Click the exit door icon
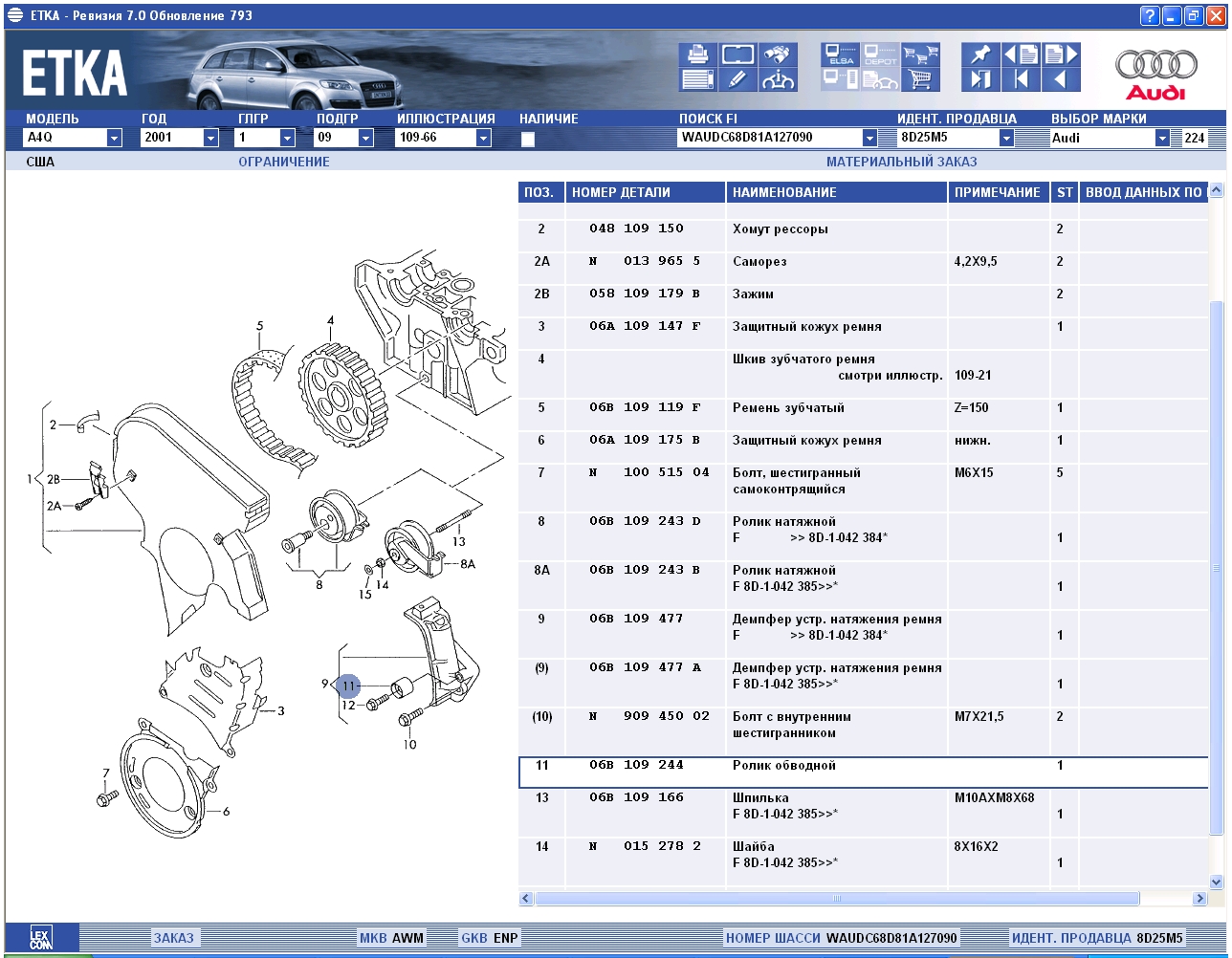The image size is (1232, 958). pos(980,79)
